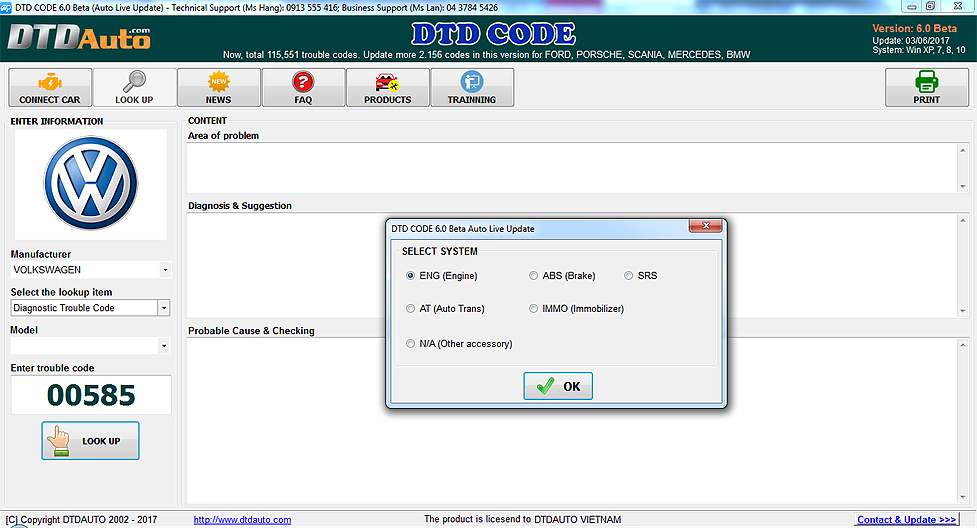This screenshot has height=528, width=977.
Task: Restore the DTD CODE main window
Action: click(930, 6)
